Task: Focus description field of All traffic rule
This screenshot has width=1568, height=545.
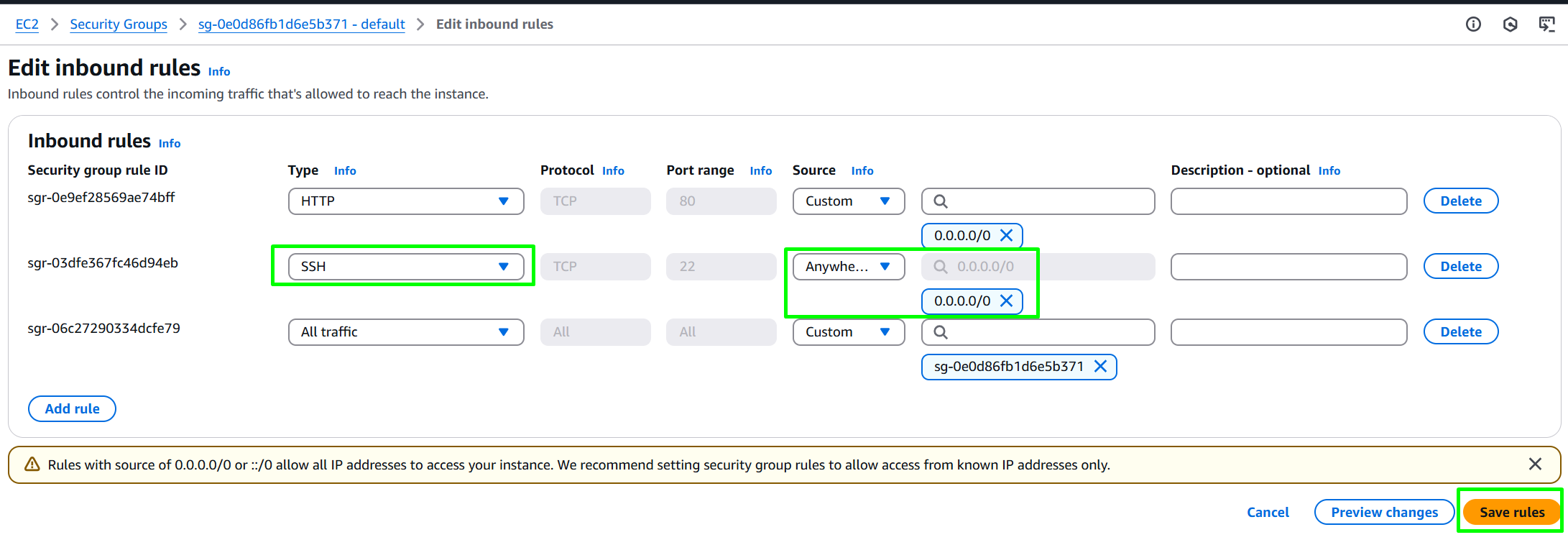Action: point(1289,332)
